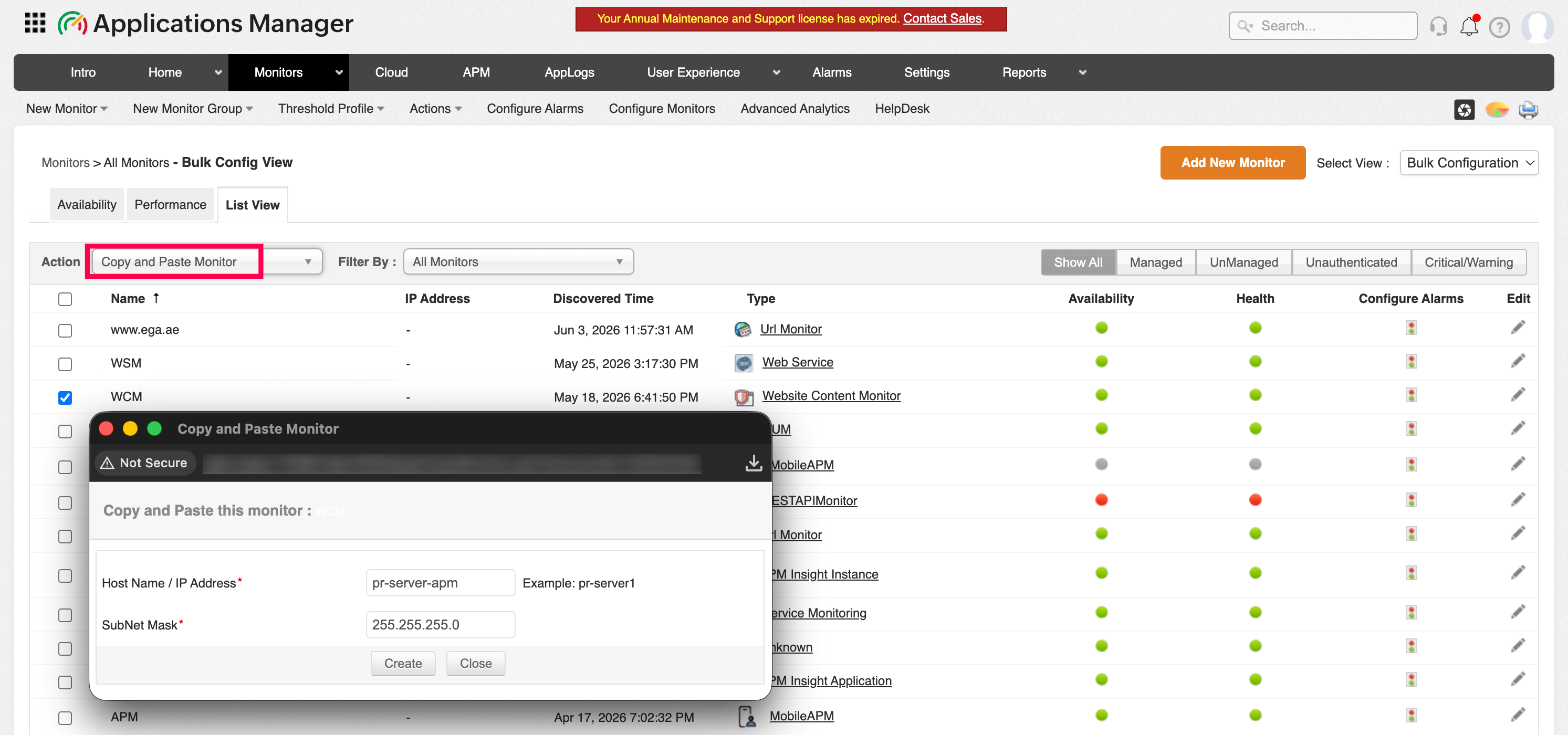Configure alarms icon for APM row
1568x735 pixels.
(x=1411, y=715)
